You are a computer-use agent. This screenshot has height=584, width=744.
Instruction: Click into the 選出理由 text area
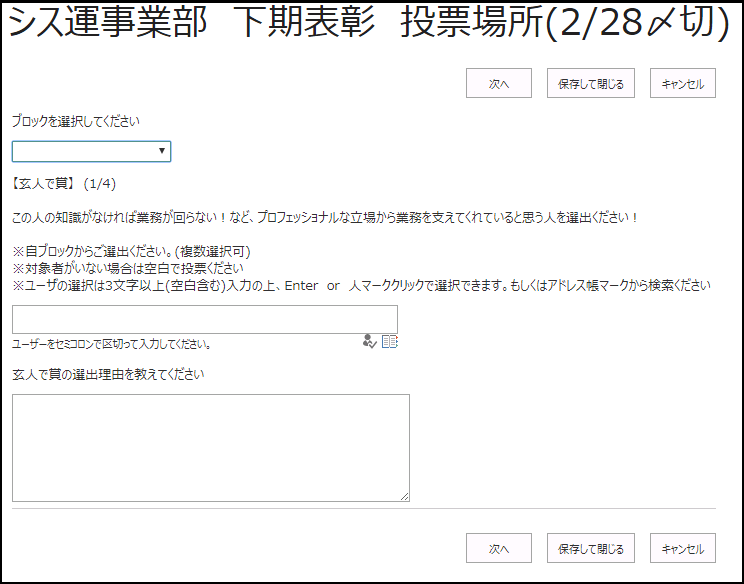click(x=211, y=447)
